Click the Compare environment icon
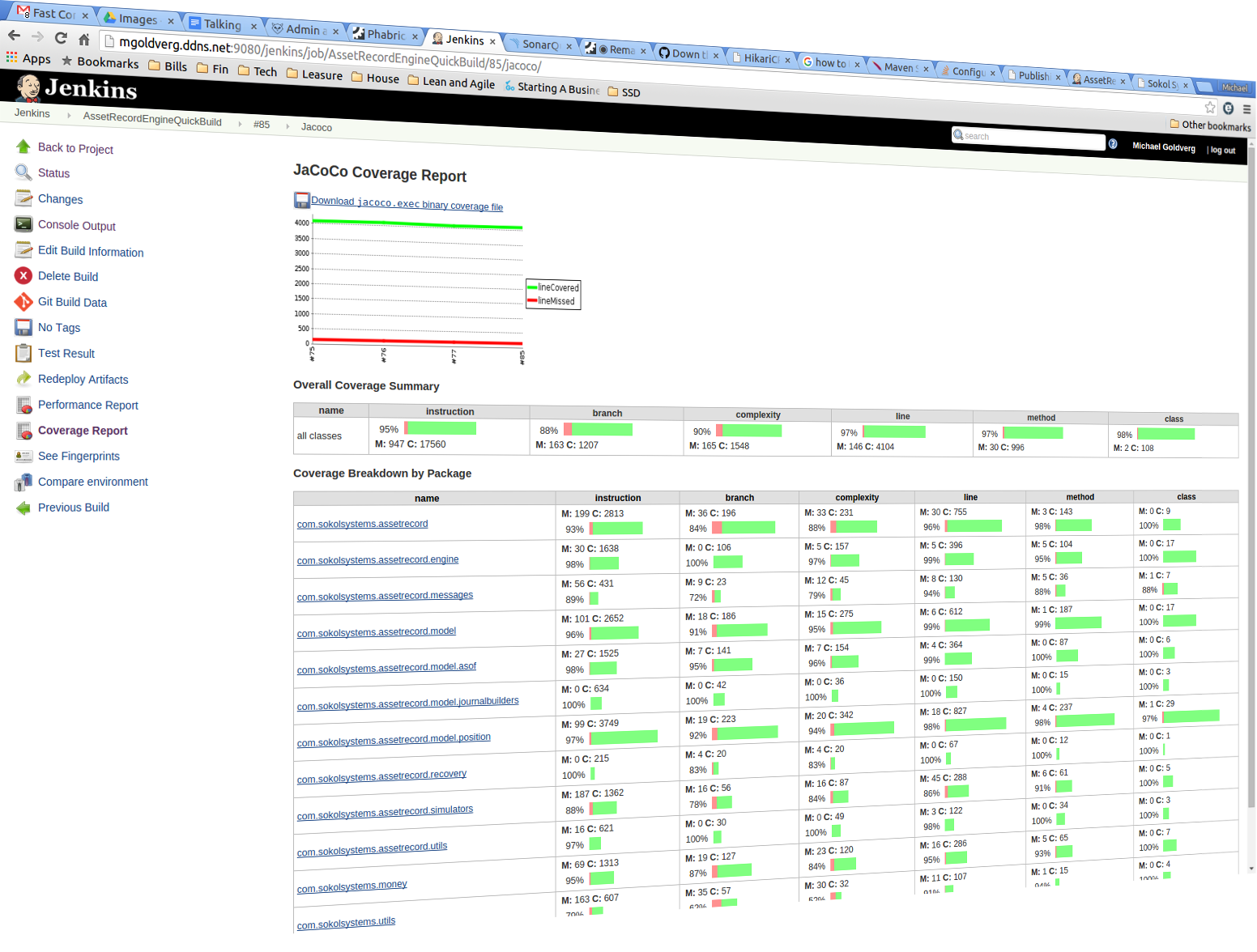Image resolution: width=1257 pixels, height=952 pixels. [23, 482]
